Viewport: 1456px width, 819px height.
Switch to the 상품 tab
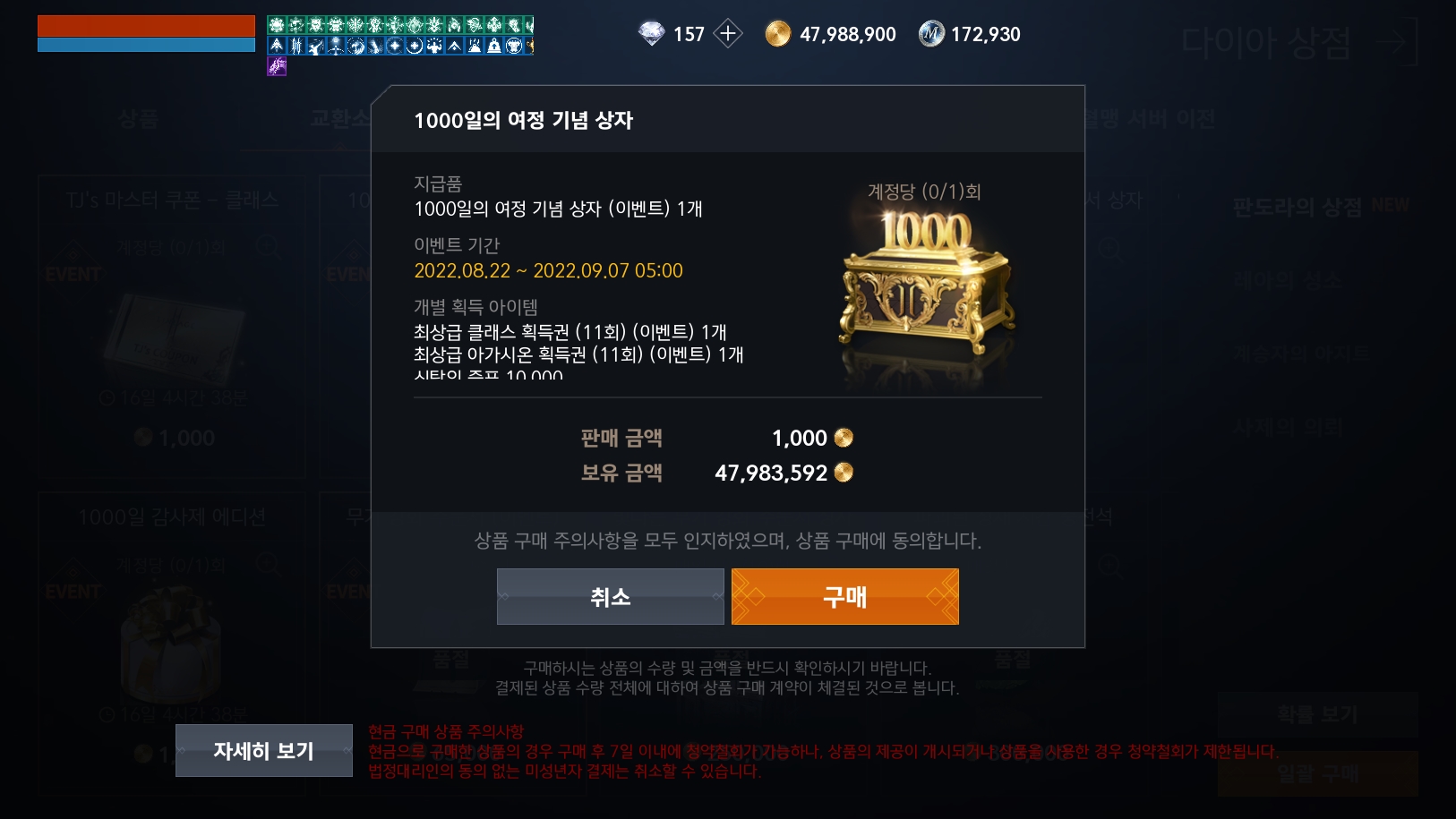pos(137,119)
